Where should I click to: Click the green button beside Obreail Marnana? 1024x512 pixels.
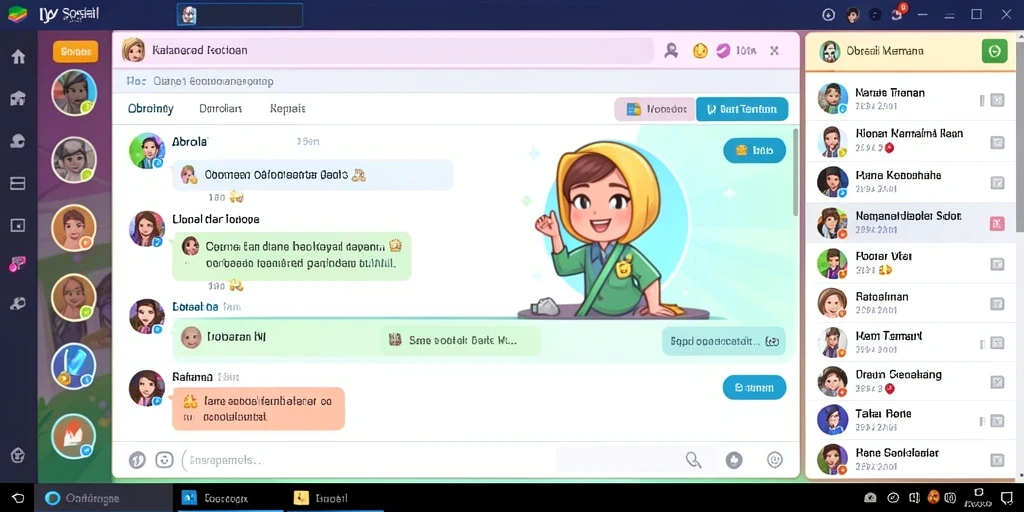(995, 51)
